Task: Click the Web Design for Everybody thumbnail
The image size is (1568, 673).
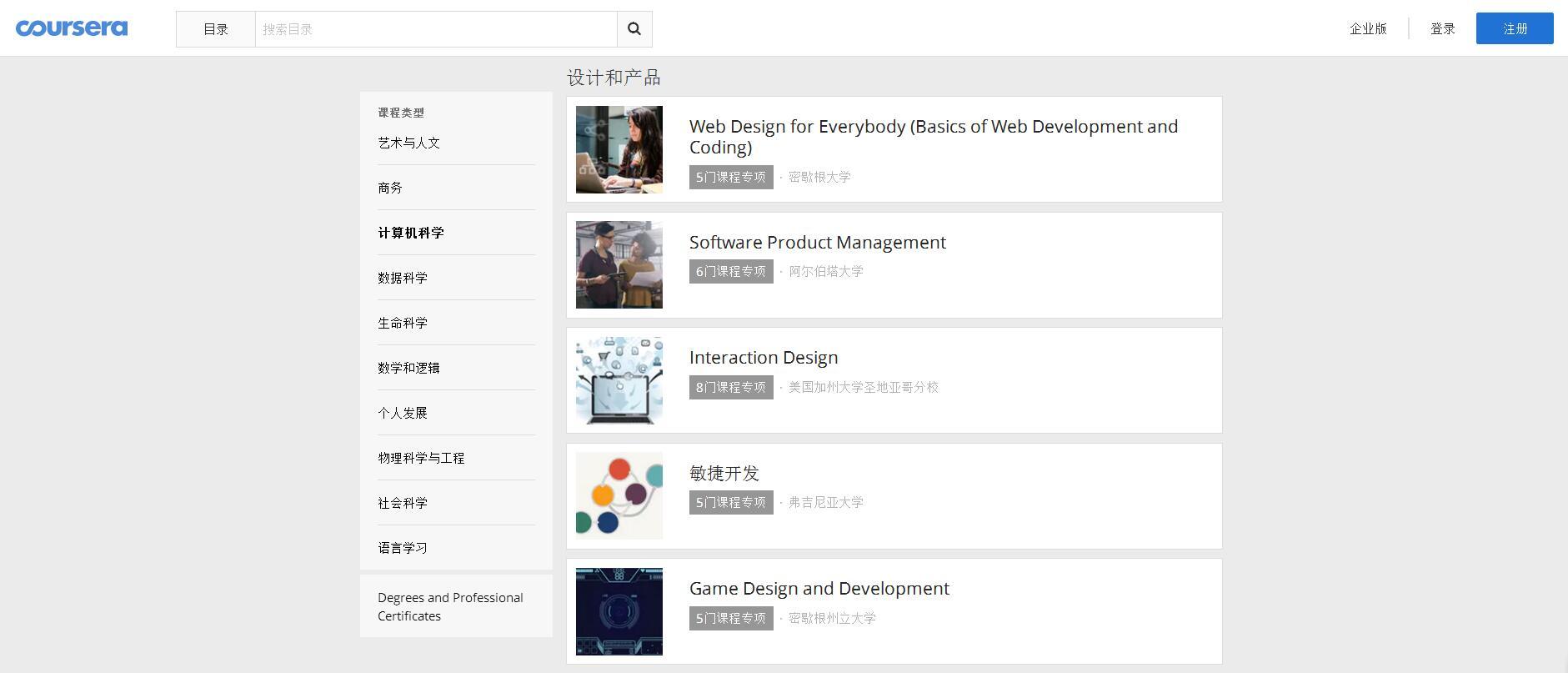Action: click(619, 149)
